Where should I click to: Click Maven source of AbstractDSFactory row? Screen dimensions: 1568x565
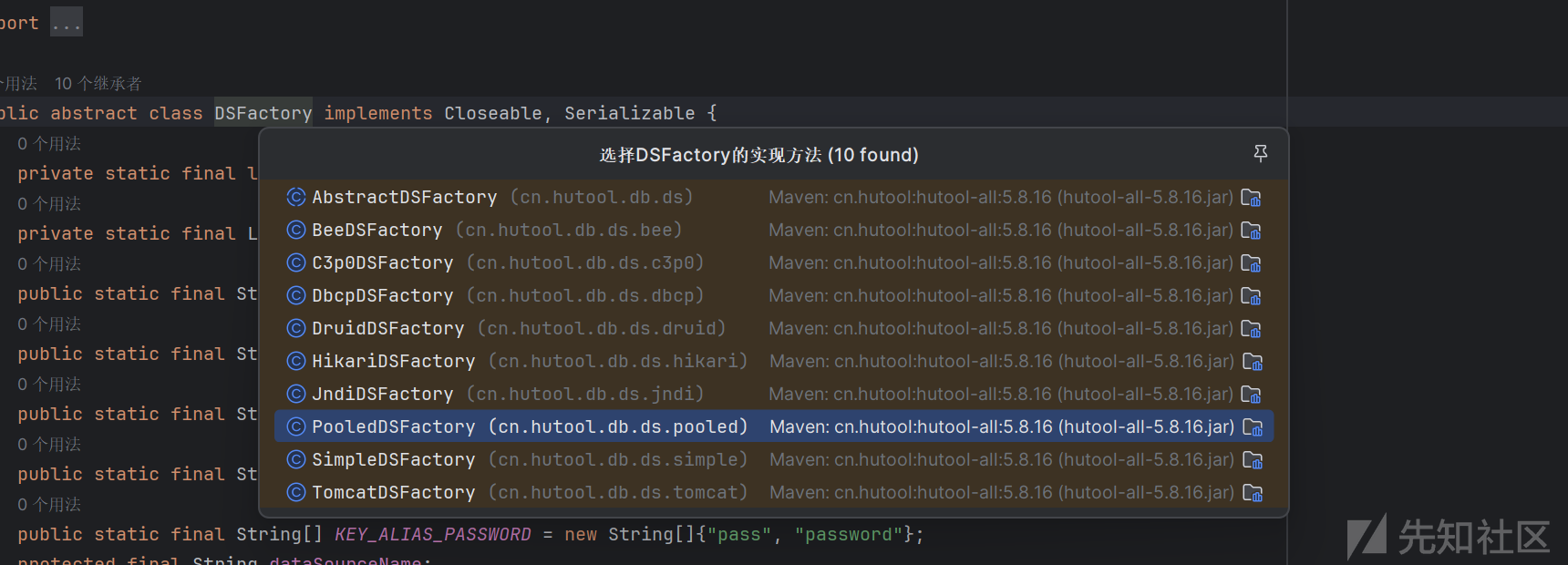pos(1001,197)
